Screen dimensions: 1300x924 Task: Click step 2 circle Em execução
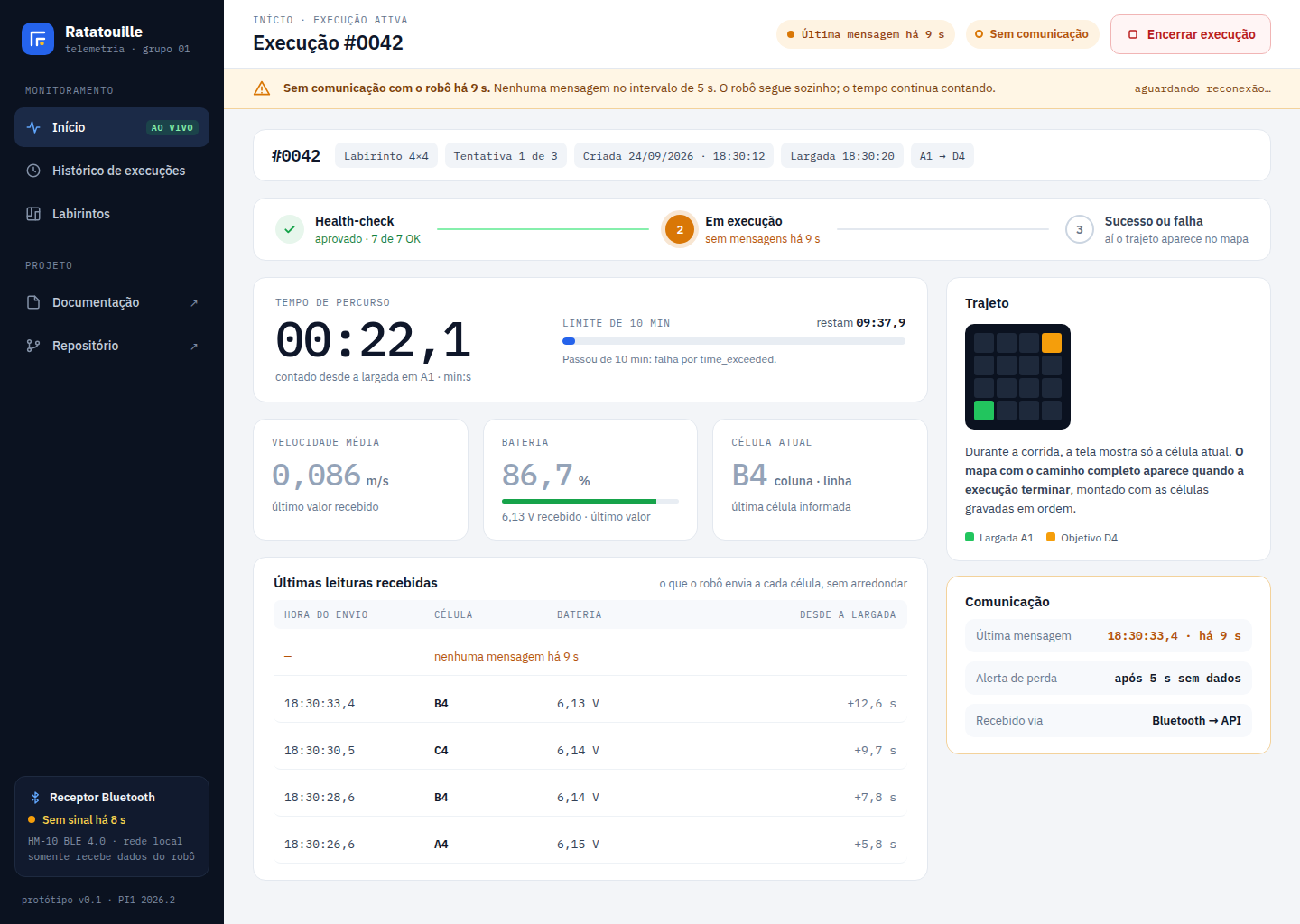click(x=680, y=229)
